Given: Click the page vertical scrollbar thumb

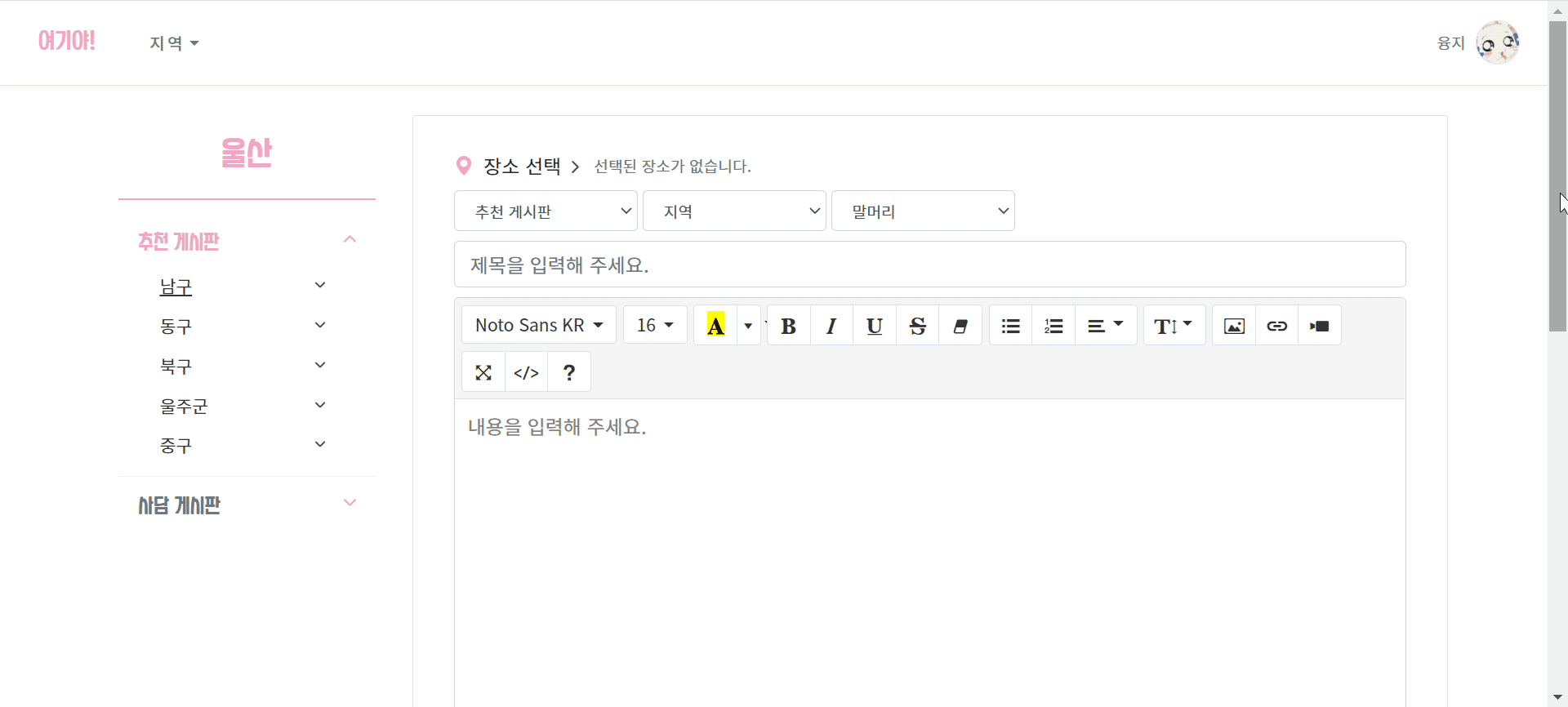Looking at the screenshot, I should [x=1558, y=176].
